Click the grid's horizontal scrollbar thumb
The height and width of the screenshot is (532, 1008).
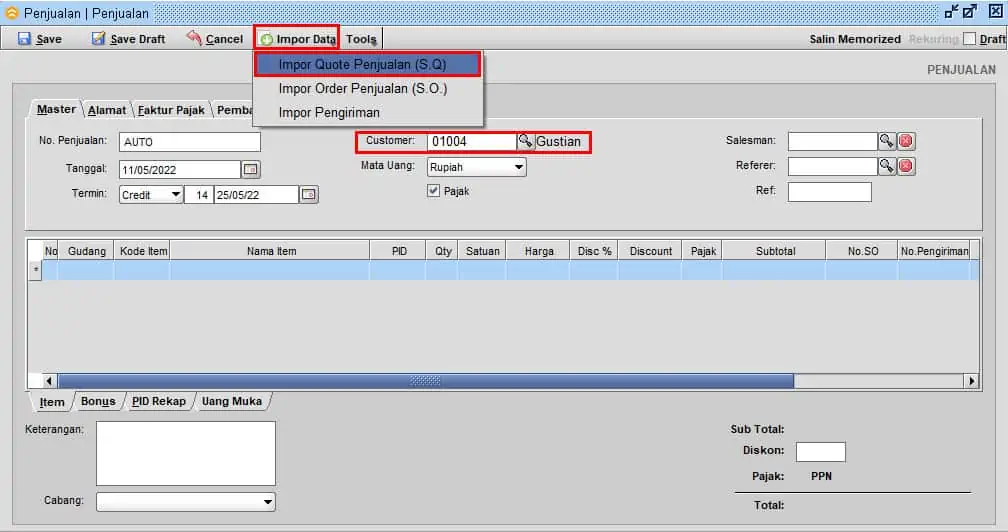pos(425,381)
